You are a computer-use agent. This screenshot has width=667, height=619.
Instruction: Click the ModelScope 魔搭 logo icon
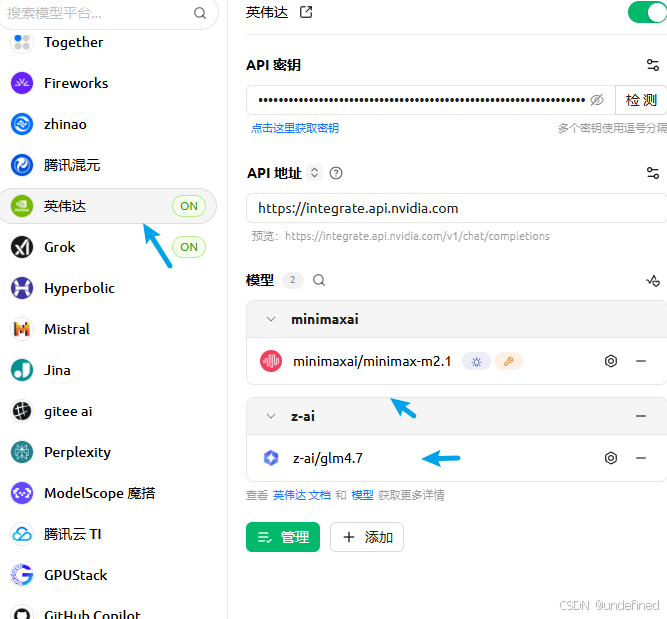pyautogui.click(x=22, y=493)
